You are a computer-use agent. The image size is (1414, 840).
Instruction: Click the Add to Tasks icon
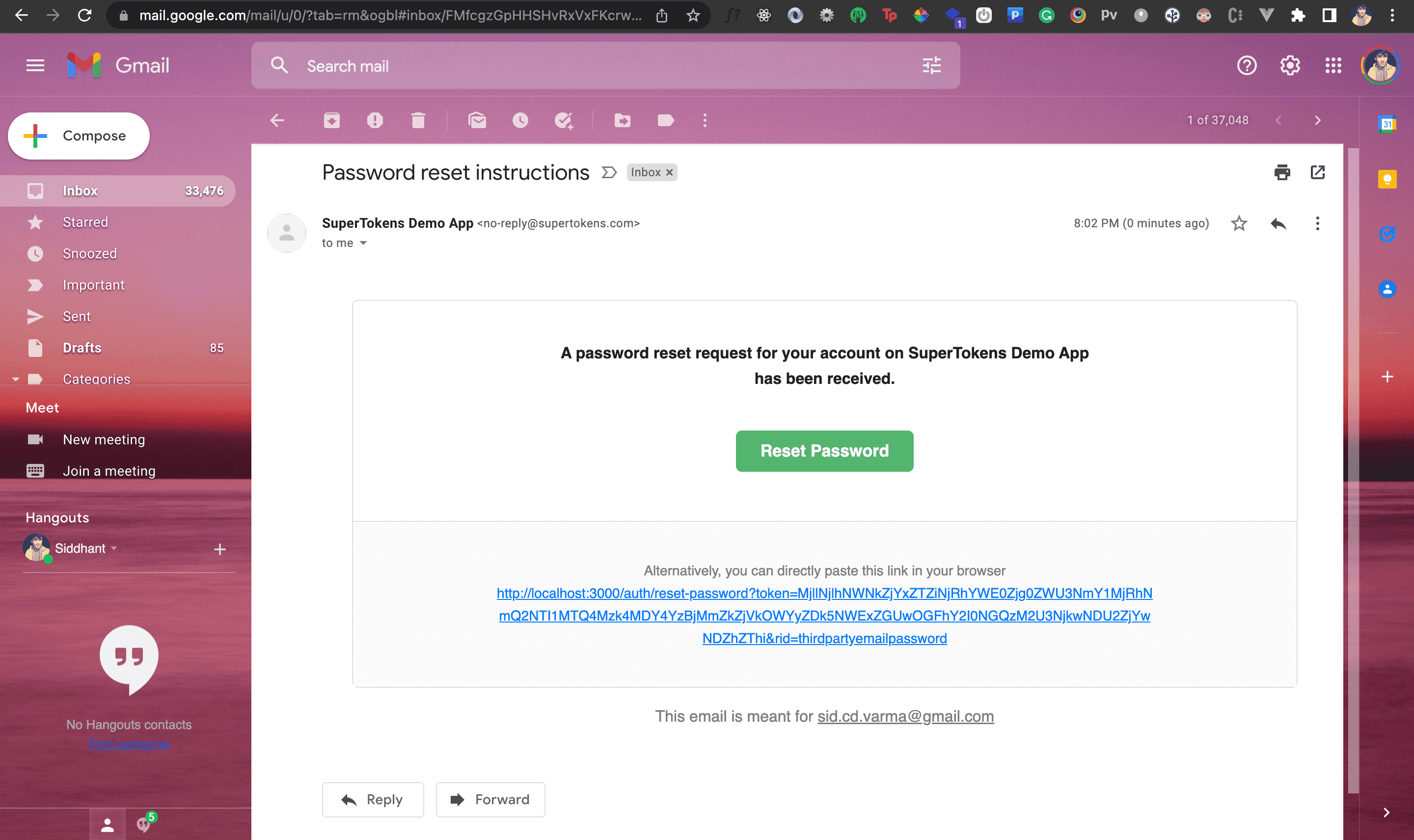pos(563,120)
